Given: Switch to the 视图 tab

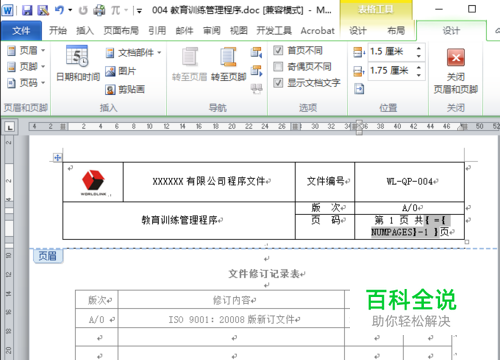Looking at the screenshot, I should point(239,31).
